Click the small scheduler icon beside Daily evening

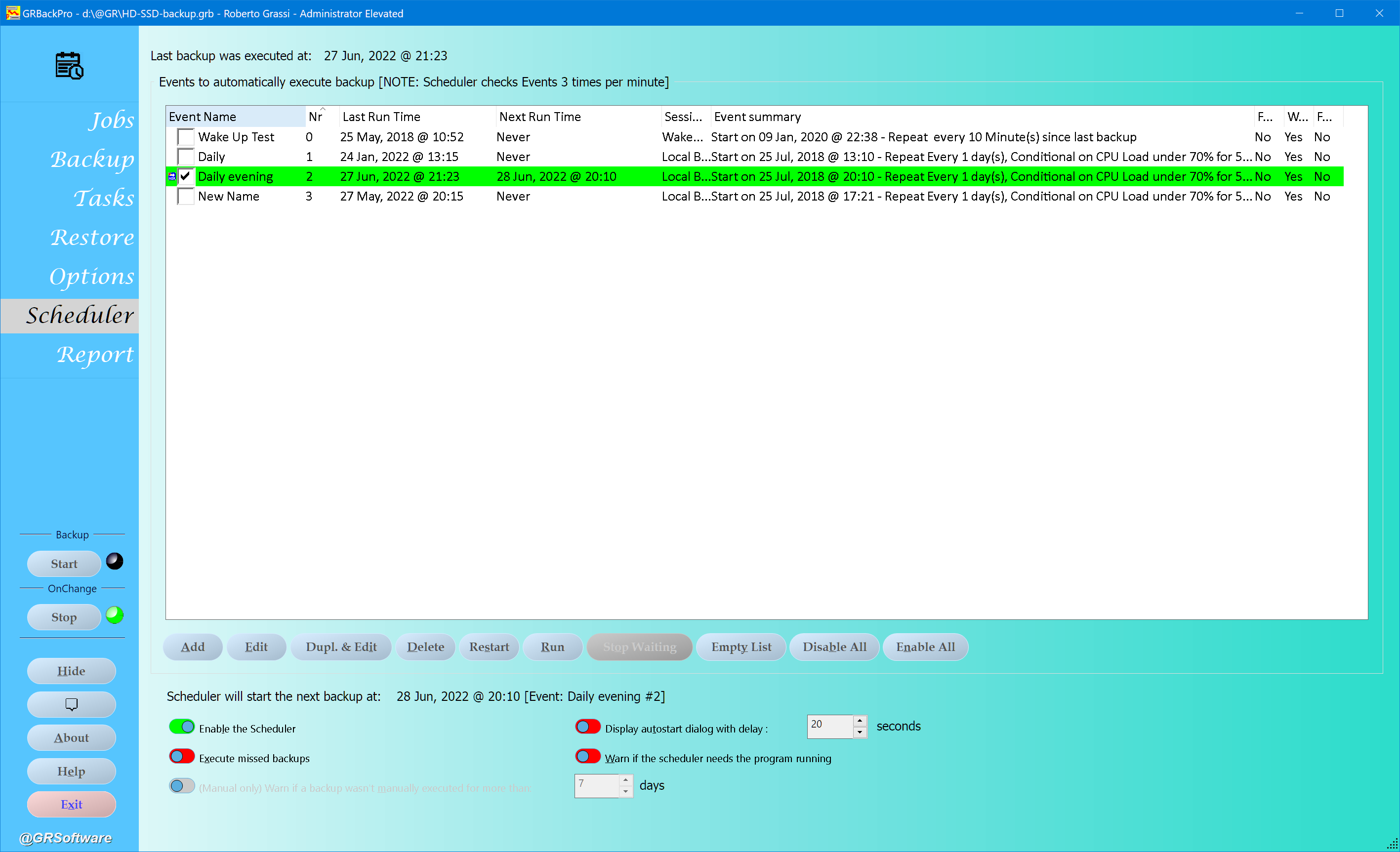[x=171, y=176]
